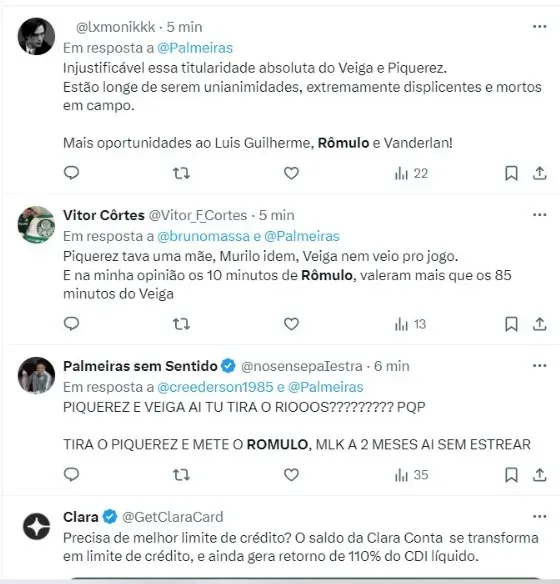560x584 pixels.
Task: Reply to Vitor Côrtes tweet
Action: pos(71,324)
